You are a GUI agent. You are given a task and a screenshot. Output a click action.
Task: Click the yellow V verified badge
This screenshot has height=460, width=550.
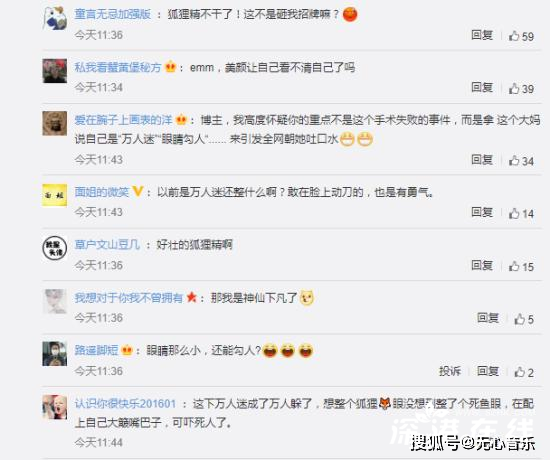click(138, 191)
